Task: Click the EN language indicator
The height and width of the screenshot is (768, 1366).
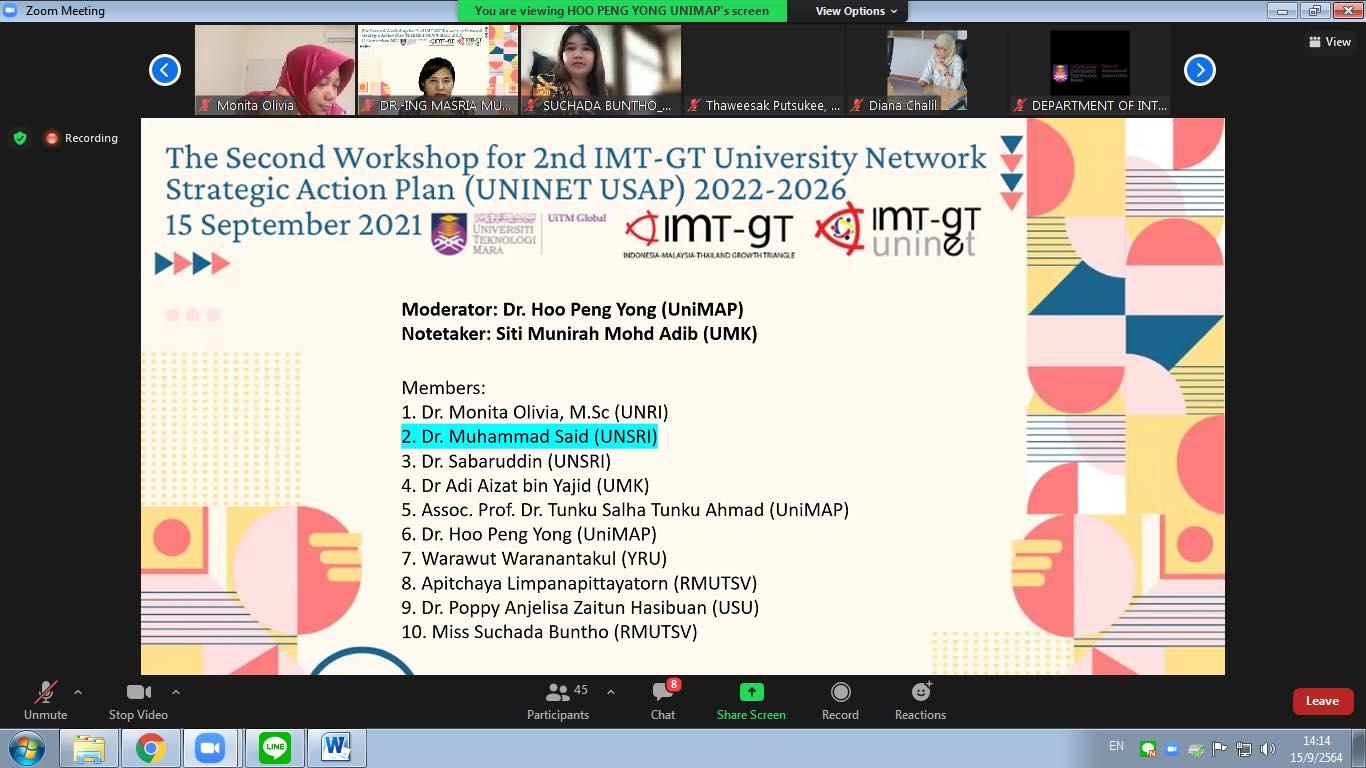Action: pos(1116,746)
